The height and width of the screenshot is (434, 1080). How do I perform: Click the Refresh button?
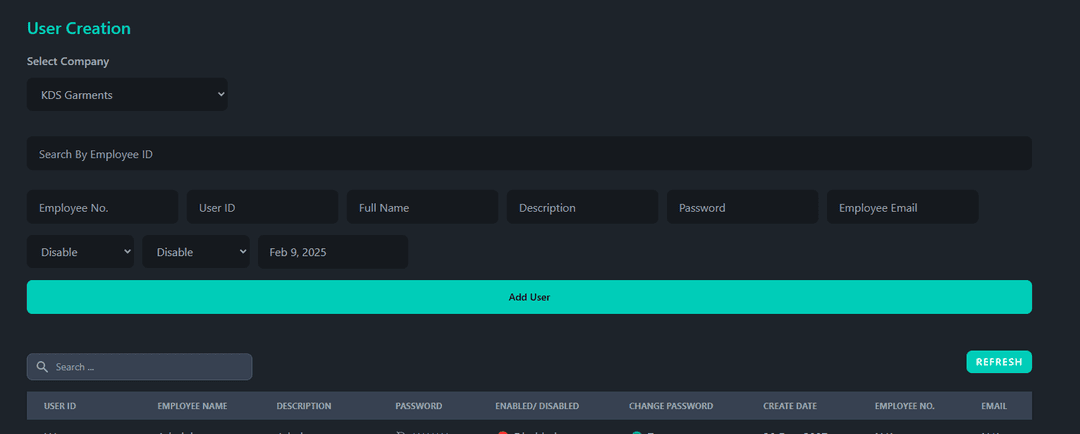click(998, 362)
